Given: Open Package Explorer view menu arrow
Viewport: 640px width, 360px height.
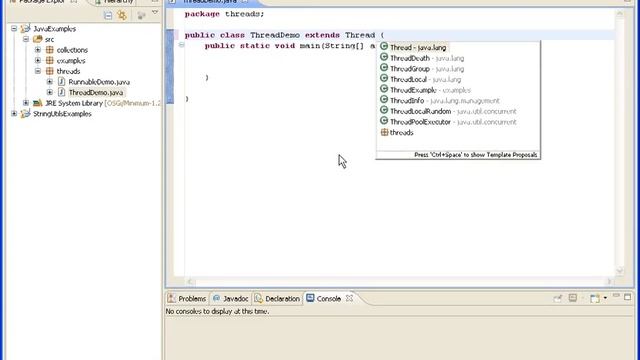Looking at the screenshot, I should (x=155, y=13).
